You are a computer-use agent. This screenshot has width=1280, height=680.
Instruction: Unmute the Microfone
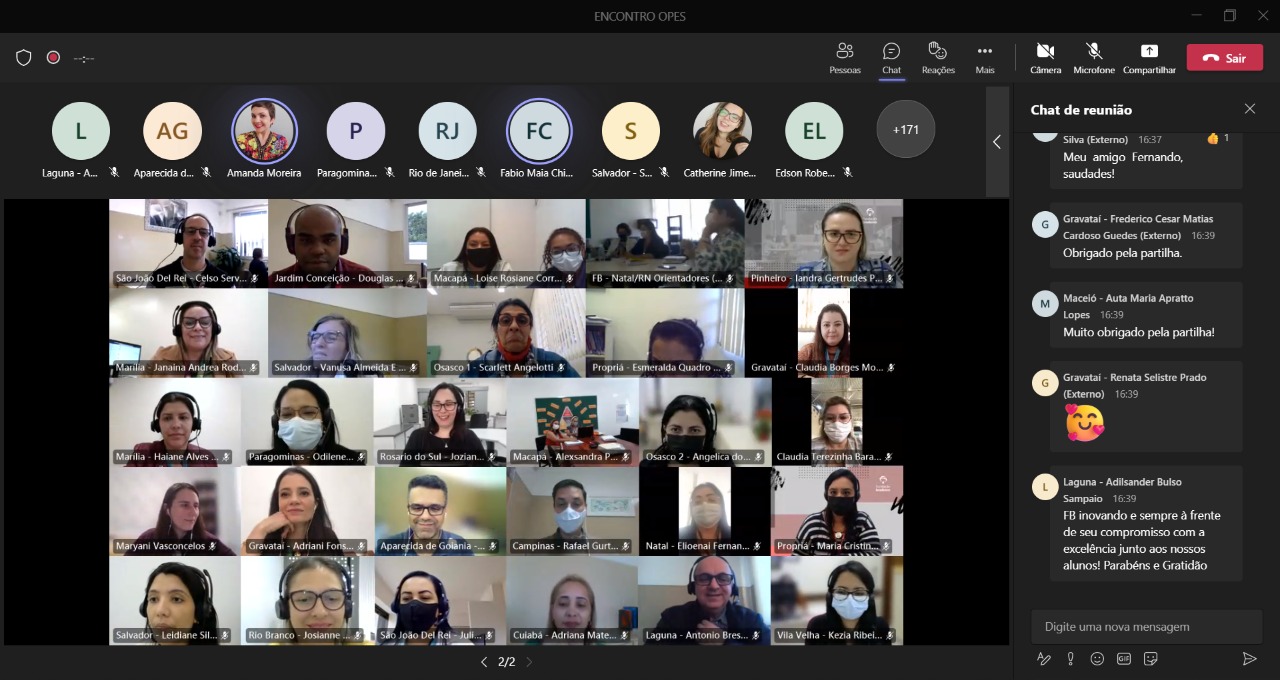click(x=1094, y=58)
